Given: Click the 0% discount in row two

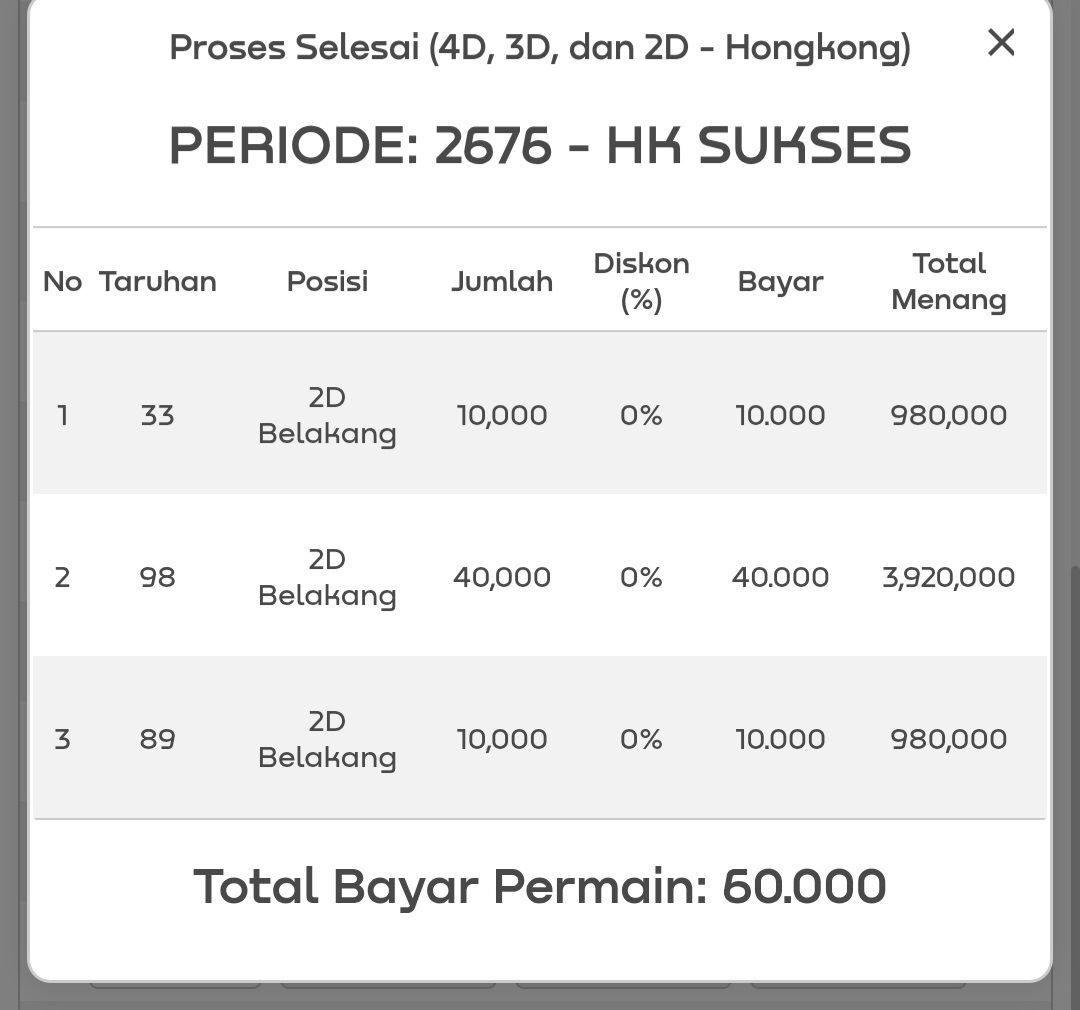Looking at the screenshot, I should click(641, 577).
